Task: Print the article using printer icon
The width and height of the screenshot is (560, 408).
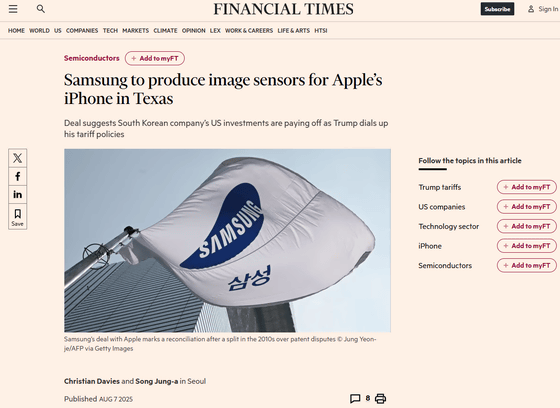Action: [380, 398]
